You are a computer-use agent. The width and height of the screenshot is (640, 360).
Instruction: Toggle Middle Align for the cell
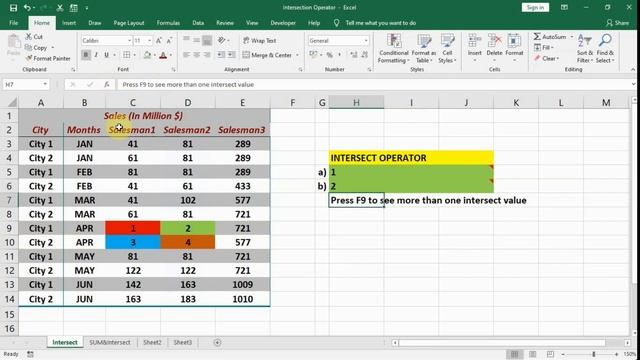click(x=197, y=40)
